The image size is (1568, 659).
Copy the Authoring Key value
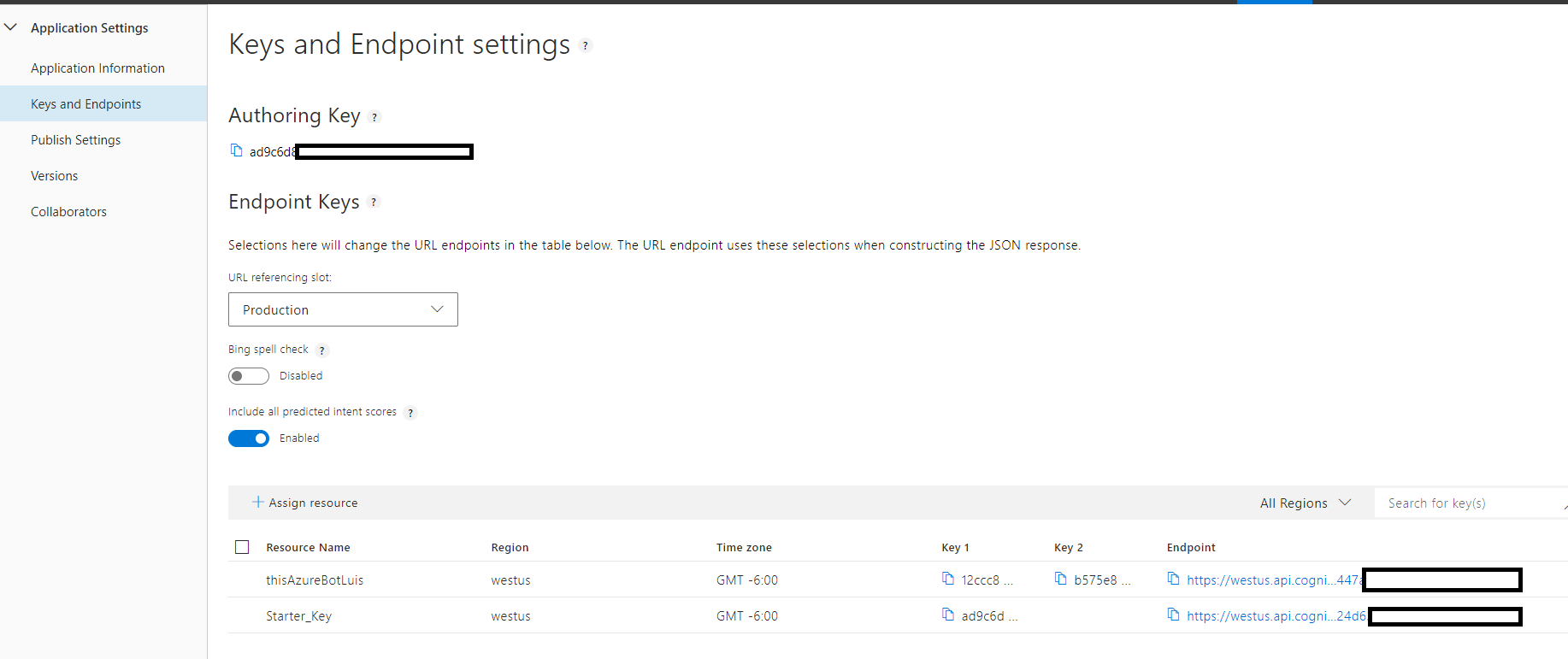[x=237, y=150]
